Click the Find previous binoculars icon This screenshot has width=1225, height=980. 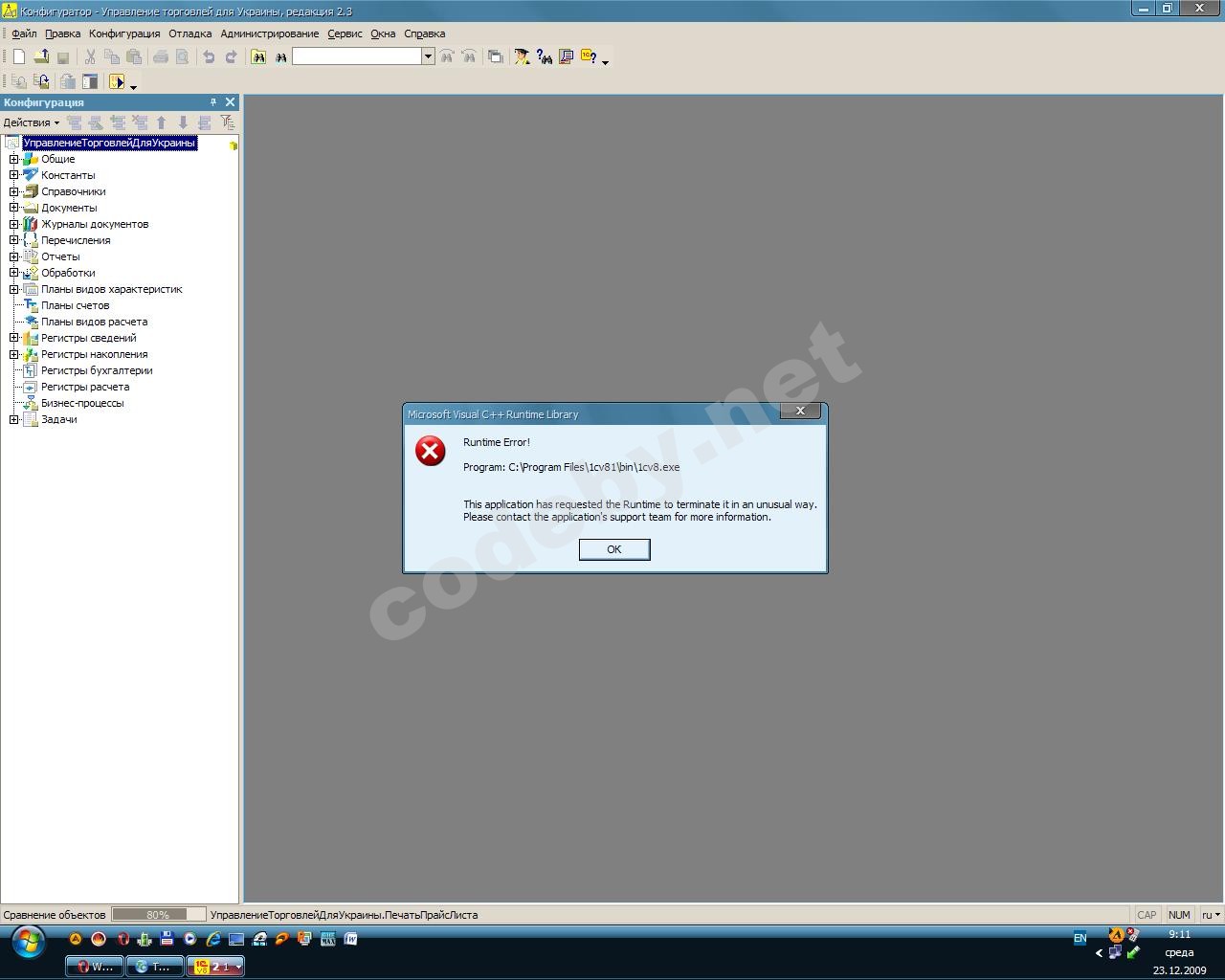(x=468, y=57)
